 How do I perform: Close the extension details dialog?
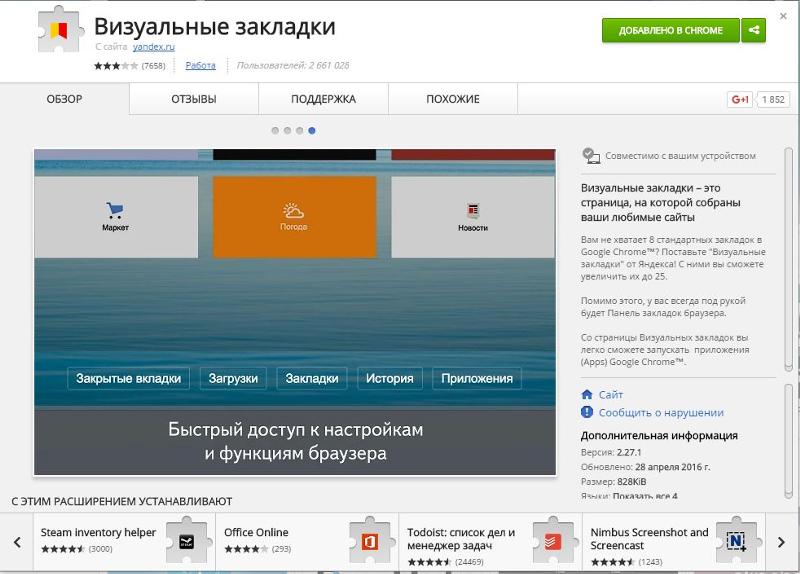(x=783, y=16)
